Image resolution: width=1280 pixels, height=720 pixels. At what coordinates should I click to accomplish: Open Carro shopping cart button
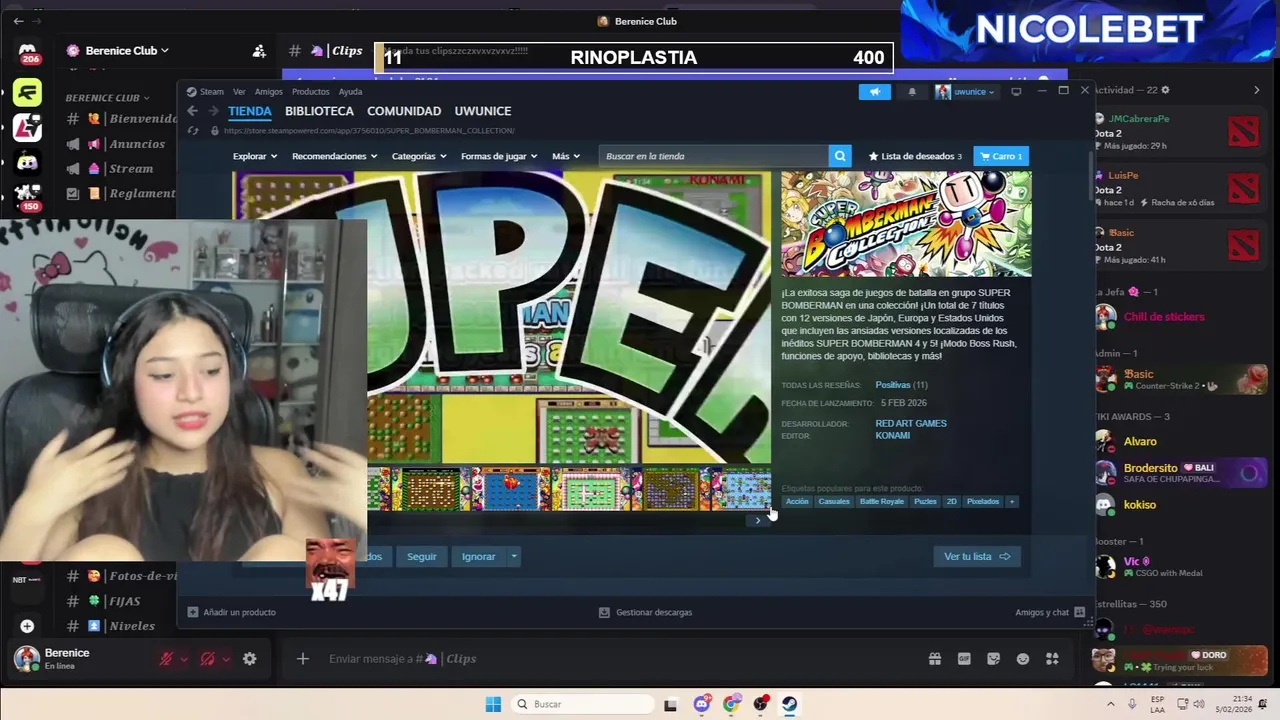1001,156
